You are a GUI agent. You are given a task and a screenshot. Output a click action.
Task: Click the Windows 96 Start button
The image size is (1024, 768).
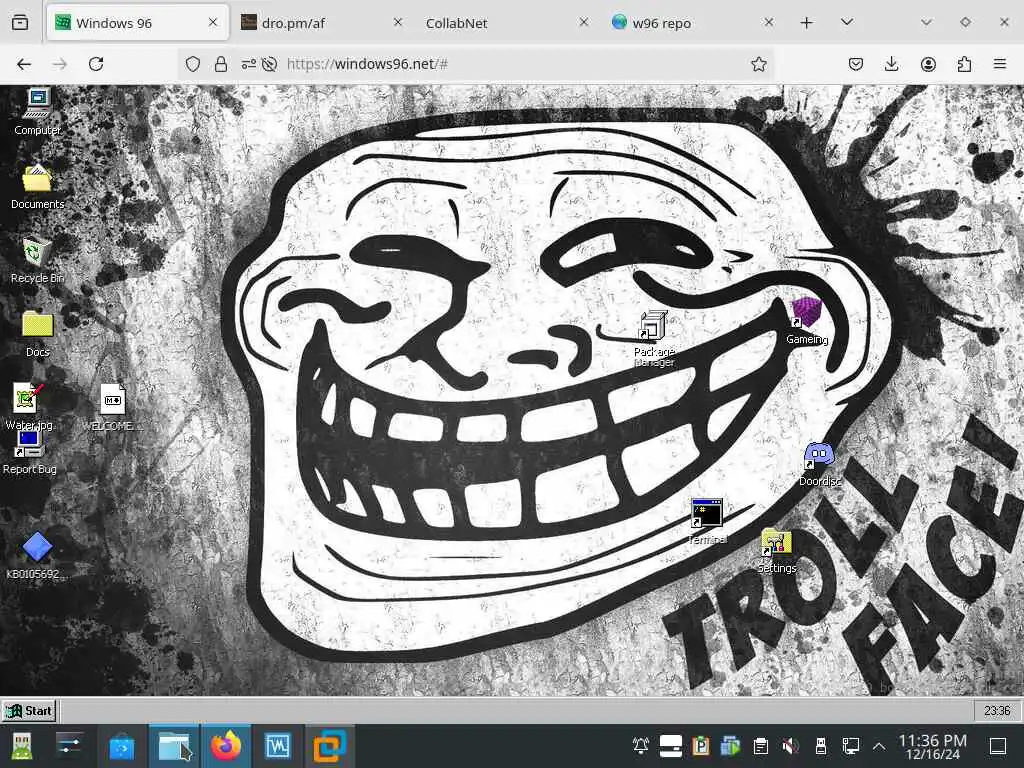[29, 711]
